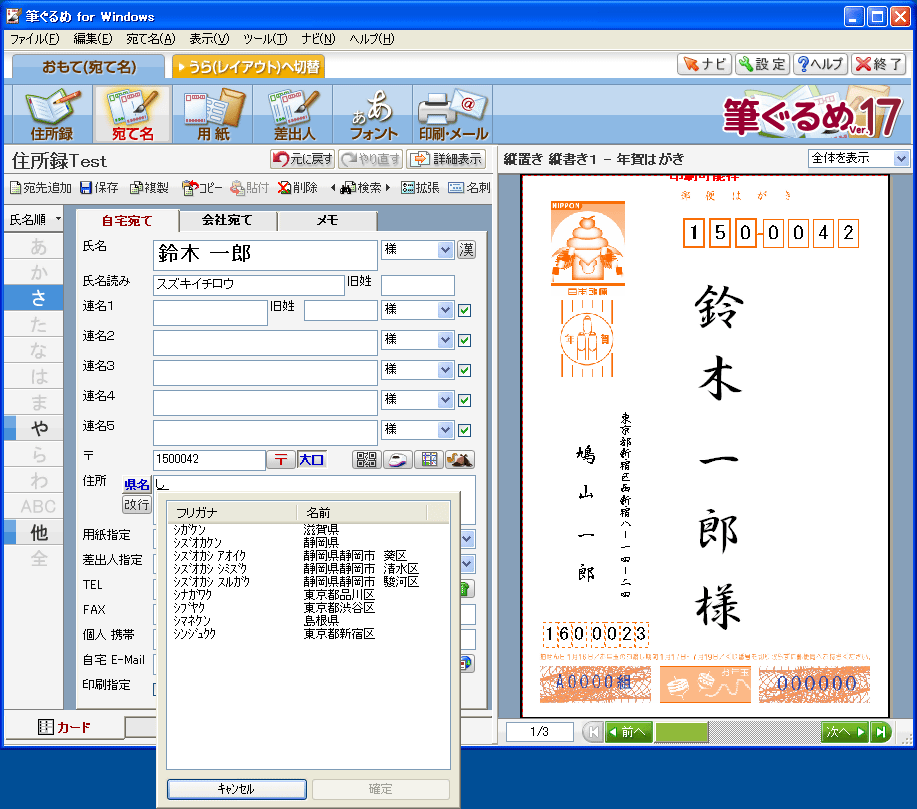Toggle the 連名3 print checkbox
917x809 pixels.
point(464,370)
